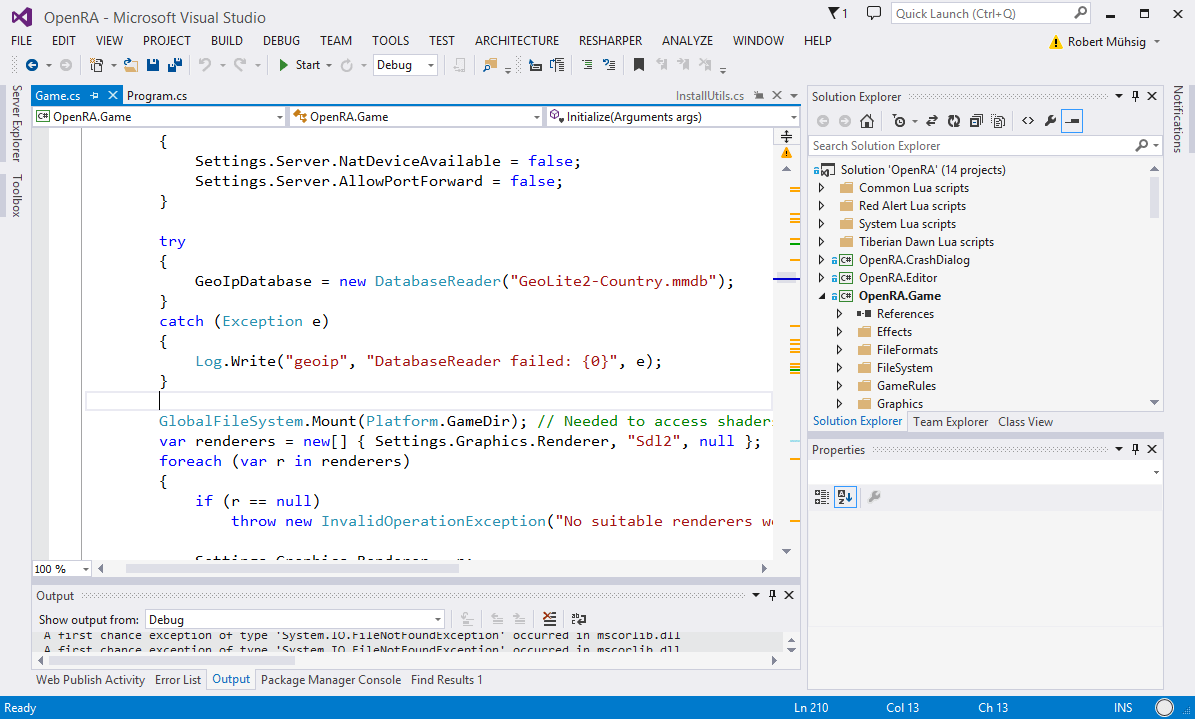Open the BUILD menu

click(x=226, y=41)
